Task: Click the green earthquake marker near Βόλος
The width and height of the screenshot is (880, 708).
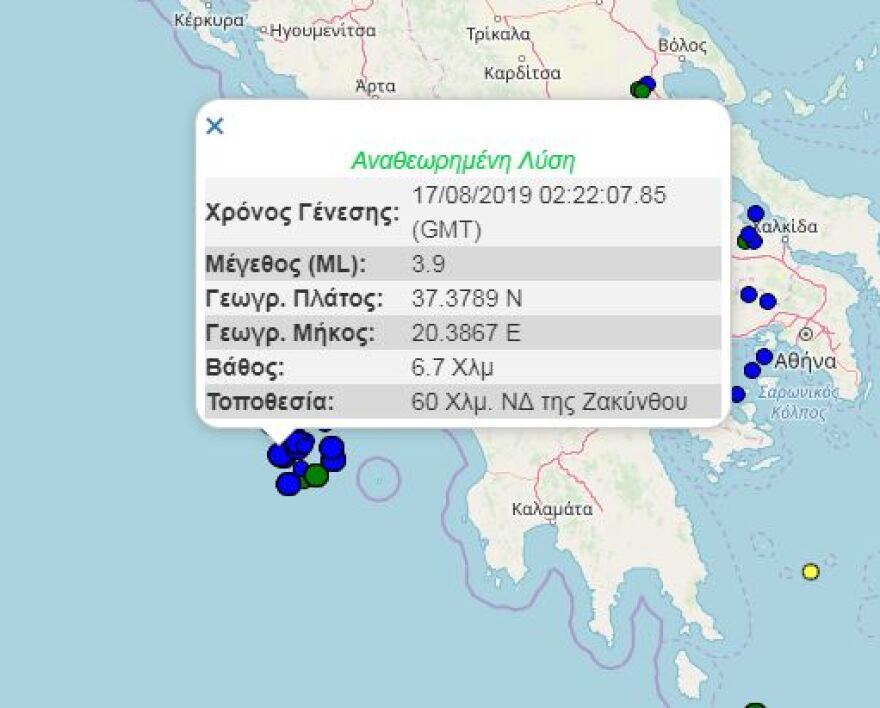Action: (640, 89)
